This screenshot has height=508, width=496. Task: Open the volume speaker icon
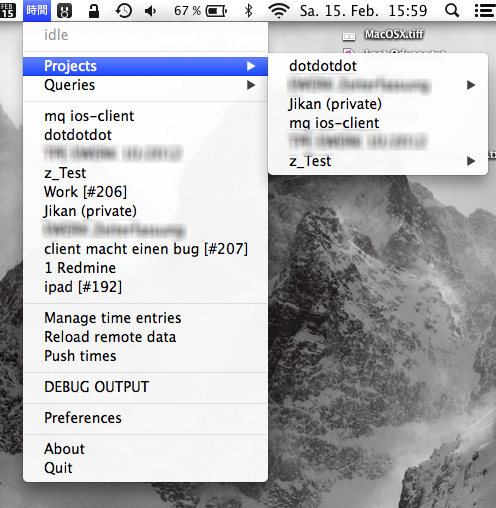tap(151, 11)
